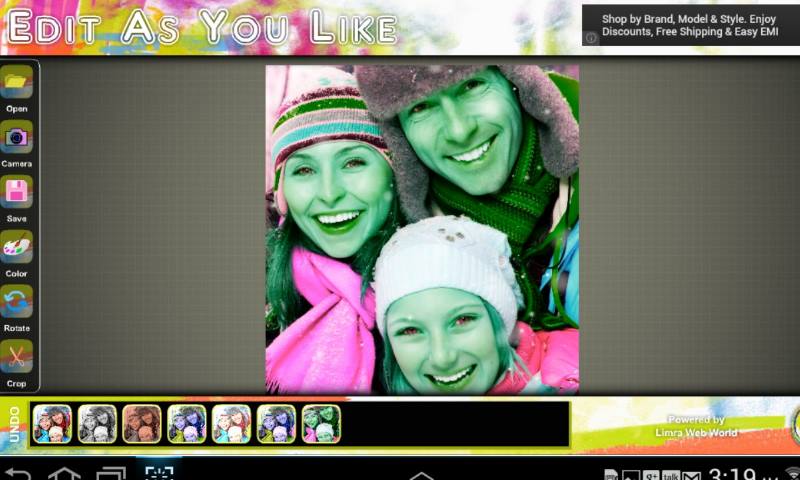Open the Google+ notification icon
This screenshot has height=480, width=800.
(x=651, y=475)
